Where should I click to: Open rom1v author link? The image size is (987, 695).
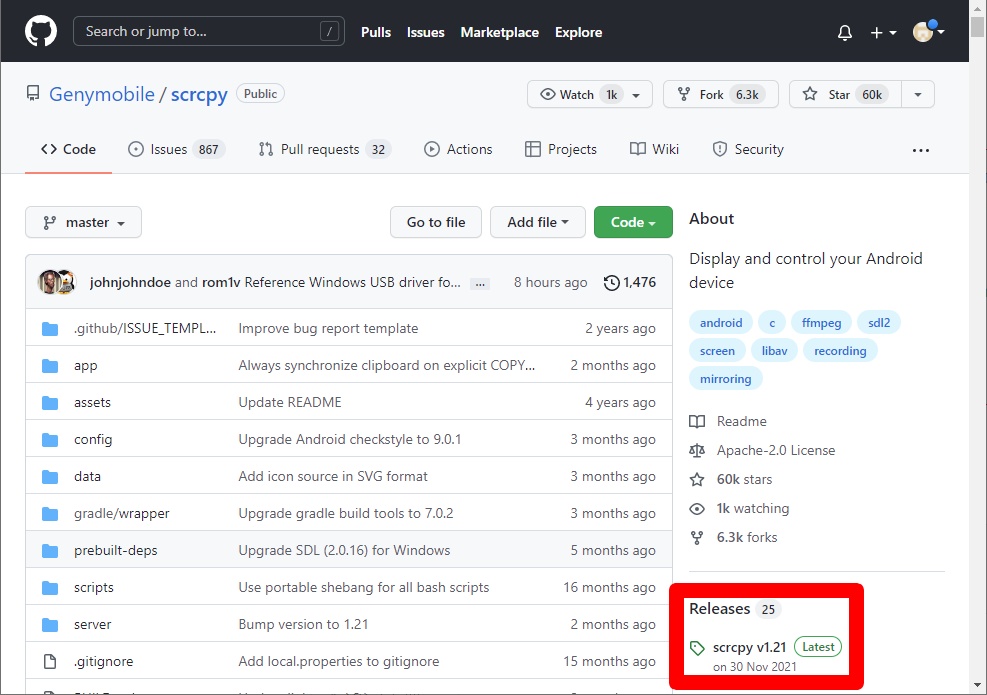coord(221,282)
